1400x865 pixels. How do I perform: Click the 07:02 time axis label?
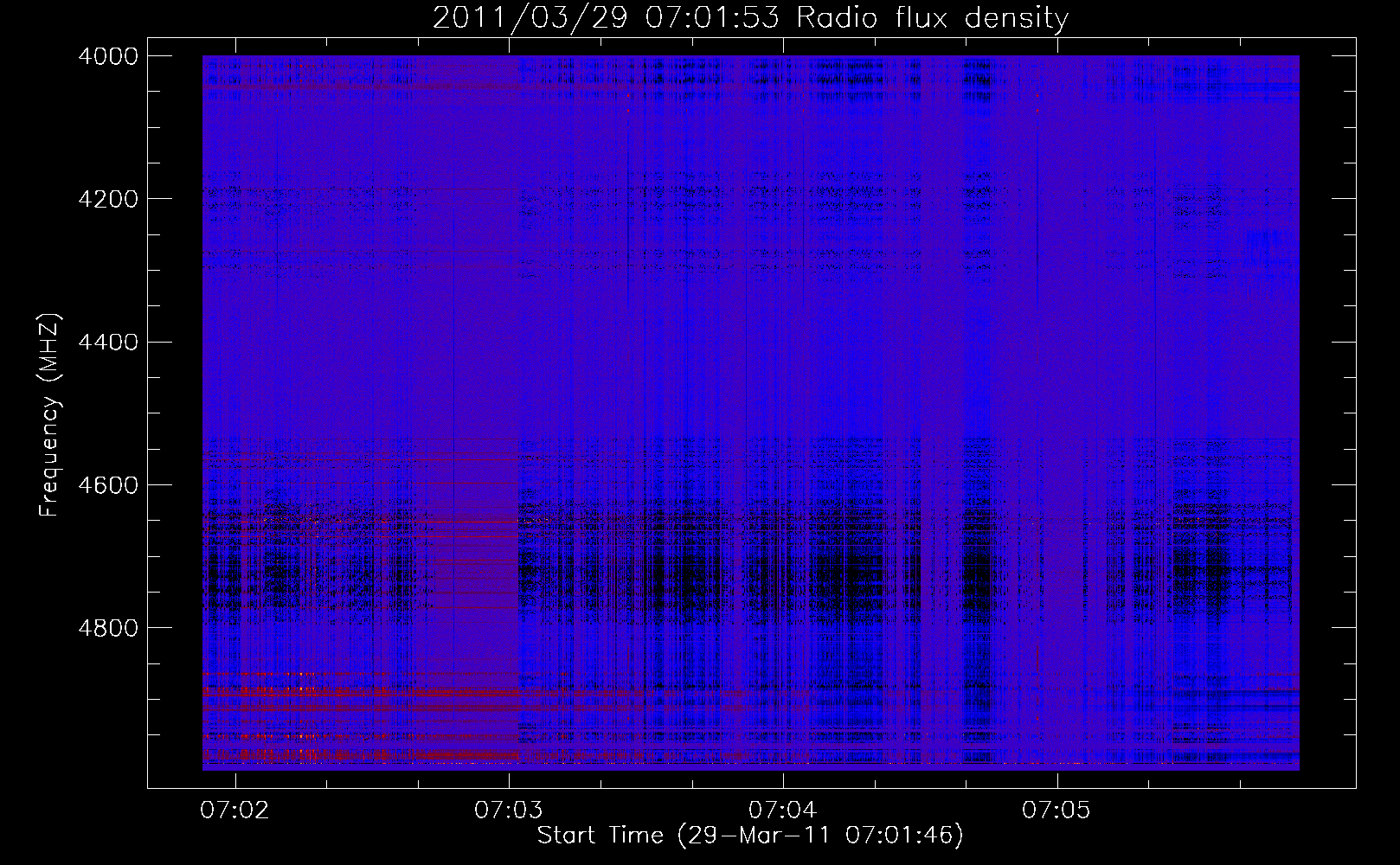point(234,810)
